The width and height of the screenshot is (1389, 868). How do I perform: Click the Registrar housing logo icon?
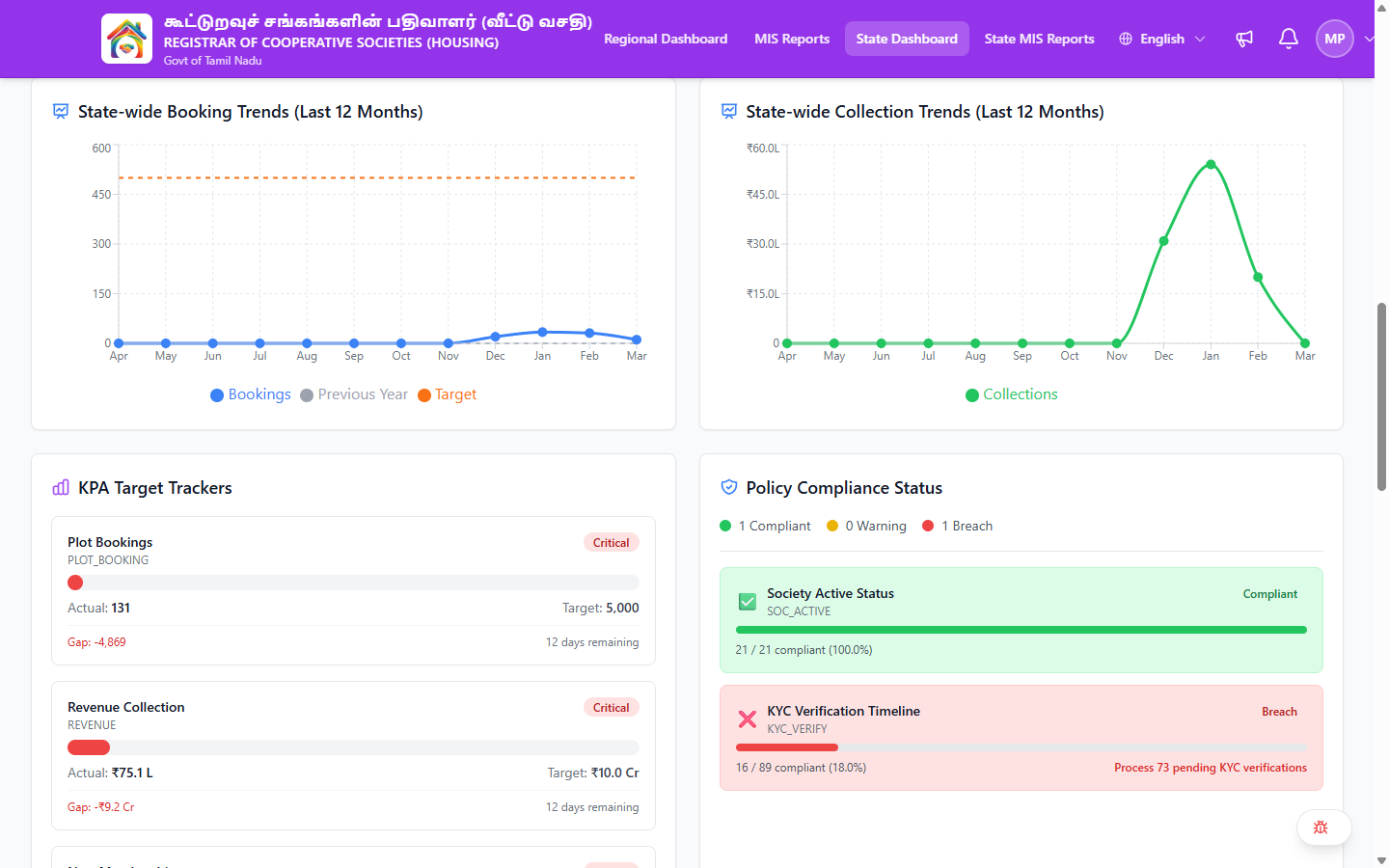[126, 39]
